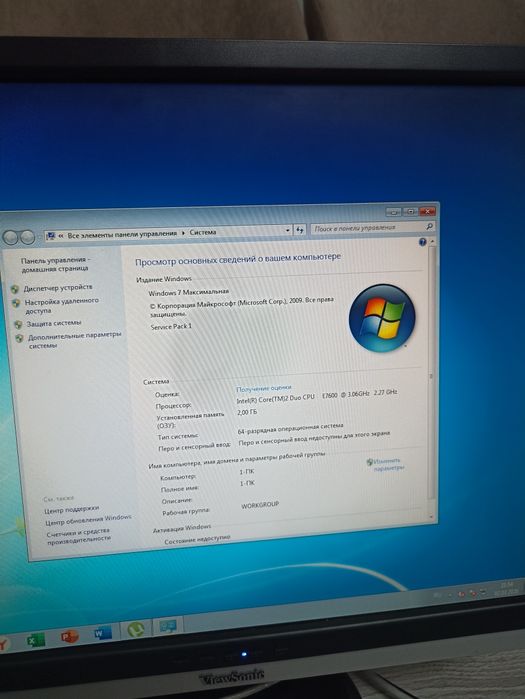
Task: Open uTorrent from the taskbar
Action: [135, 629]
